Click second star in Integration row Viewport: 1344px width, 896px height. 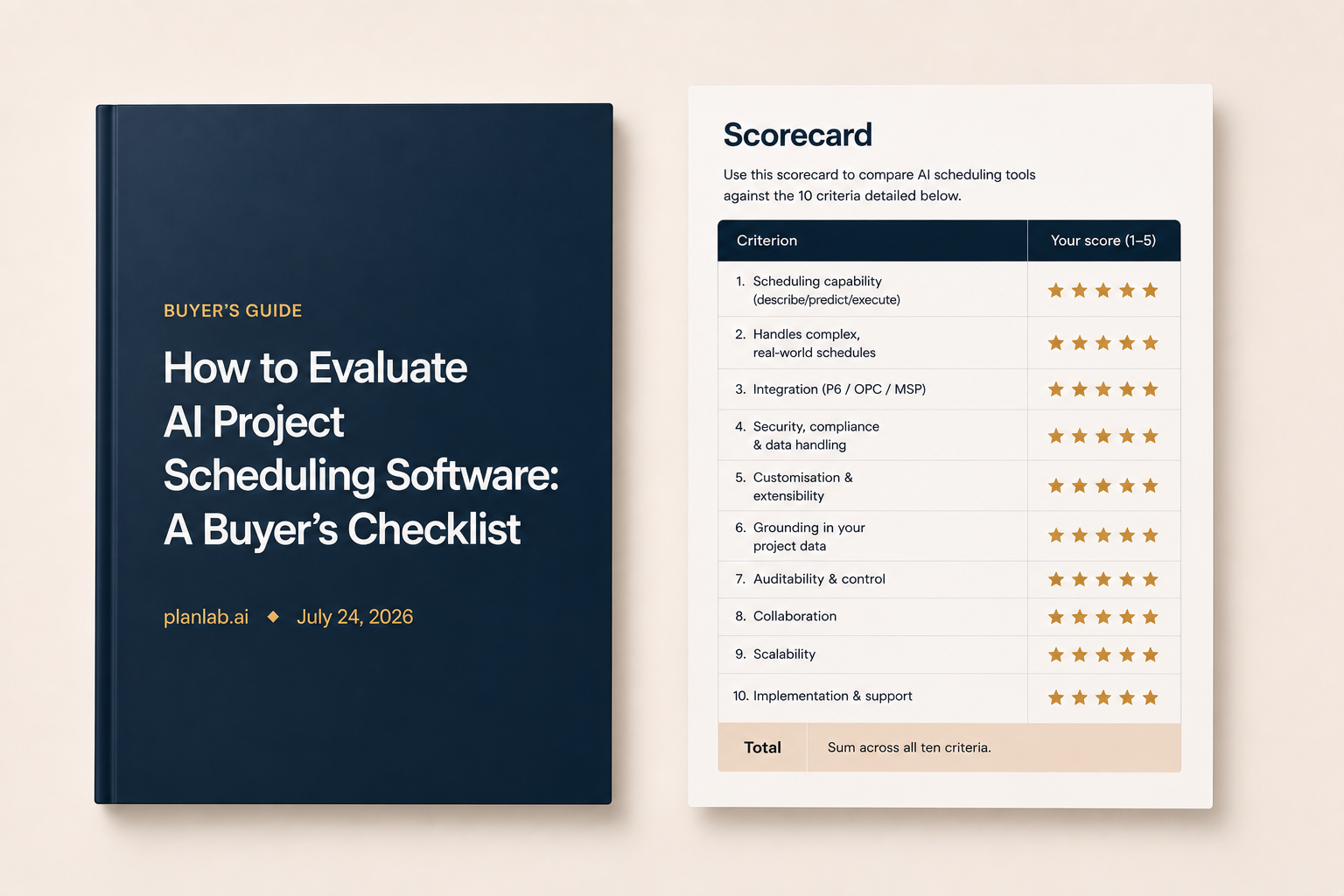[1080, 389]
